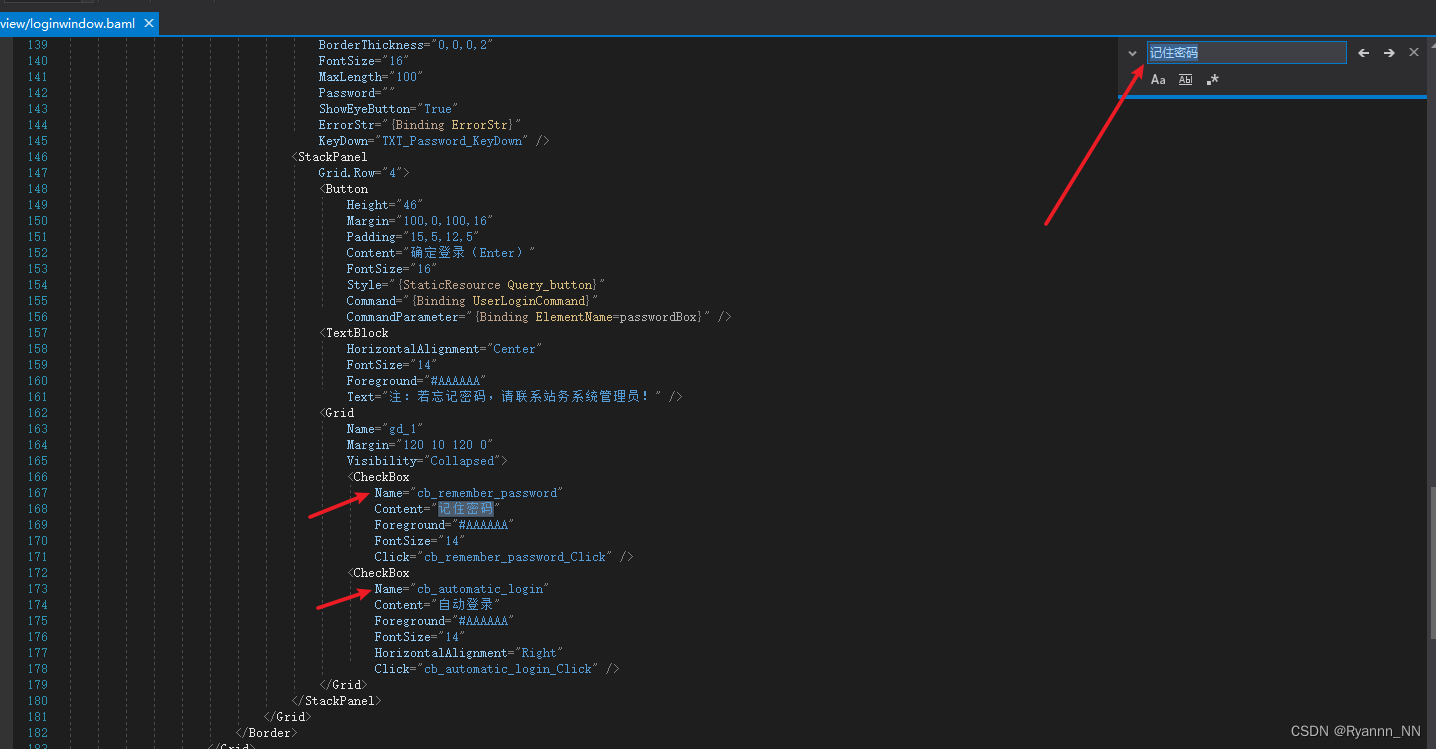Click the search field containing 记住密码
Screen dimensions: 1436x749
[x=1246, y=53]
